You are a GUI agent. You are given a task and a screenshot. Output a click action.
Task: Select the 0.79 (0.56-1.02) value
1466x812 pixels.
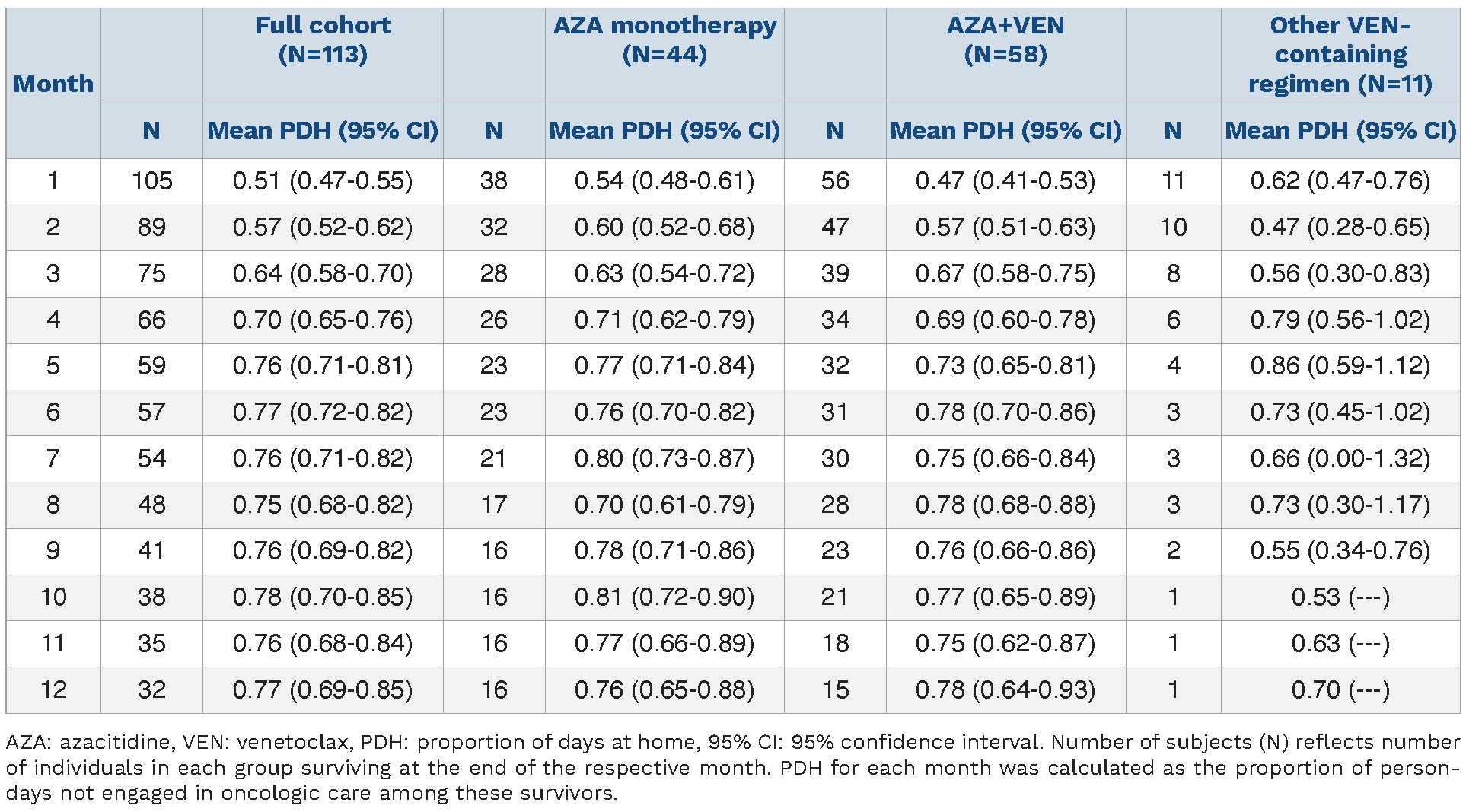1340,320
